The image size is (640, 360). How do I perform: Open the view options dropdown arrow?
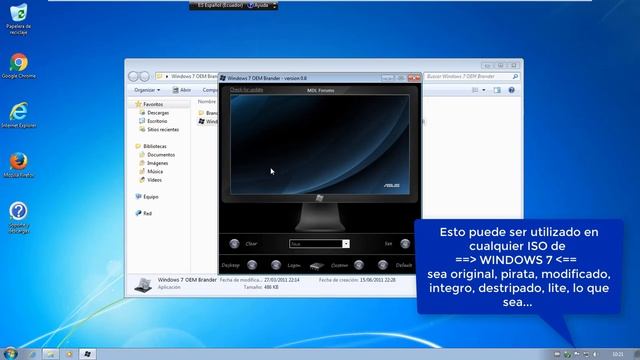(x=484, y=90)
